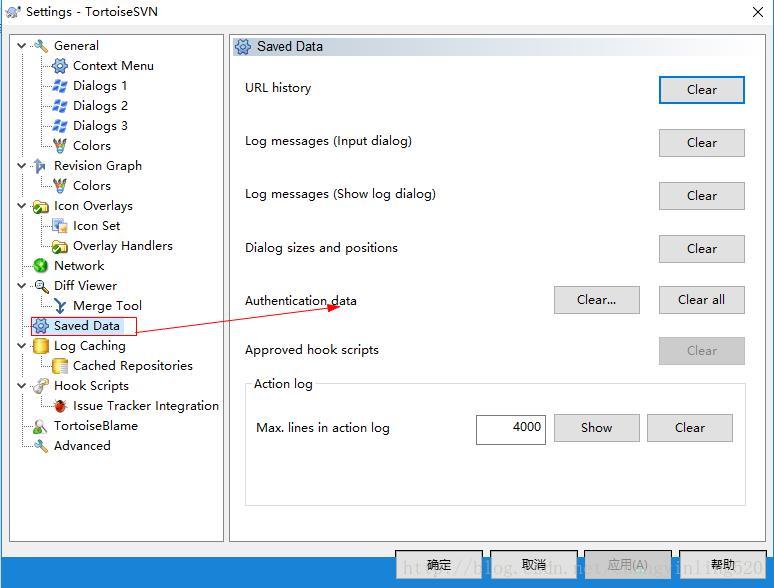The image size is (774, 588).
Task: Click the Dialogs 2 window icon
Action: 60,106
